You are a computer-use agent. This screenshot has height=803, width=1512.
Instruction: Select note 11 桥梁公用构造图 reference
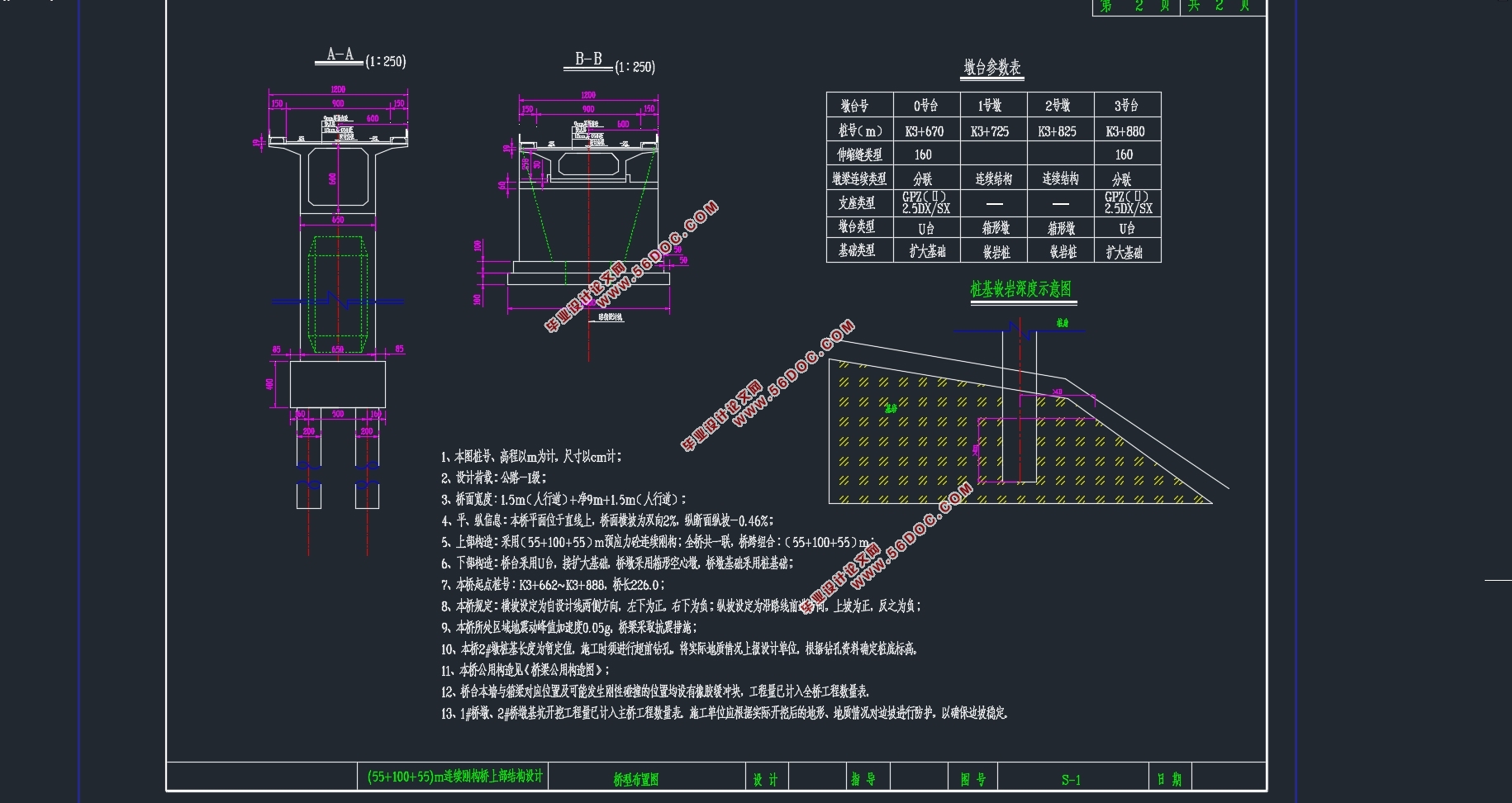click(525, 670)
